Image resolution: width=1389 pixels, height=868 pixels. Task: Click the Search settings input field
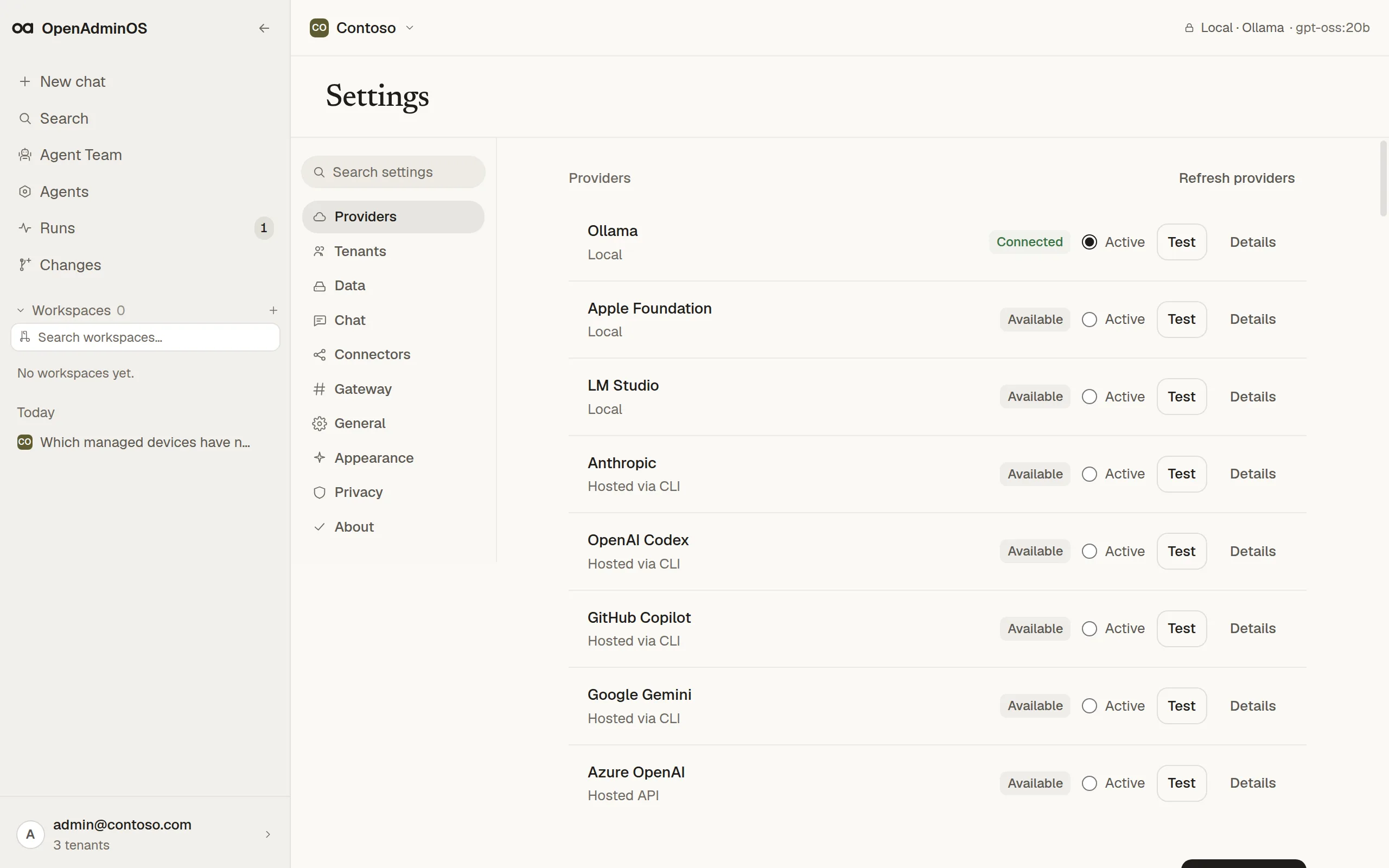click(393, 172)
